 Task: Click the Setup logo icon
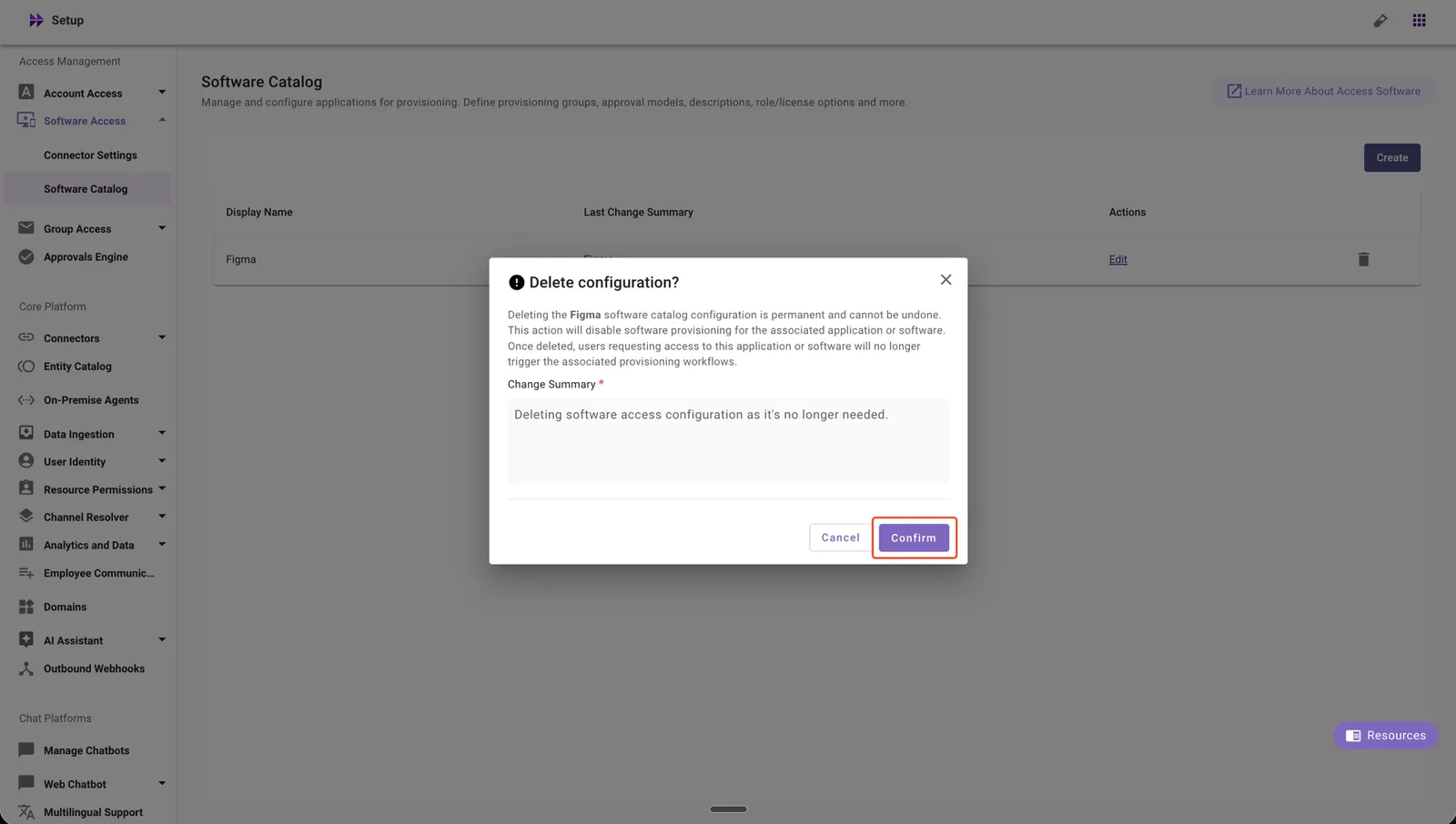point(35,20)
